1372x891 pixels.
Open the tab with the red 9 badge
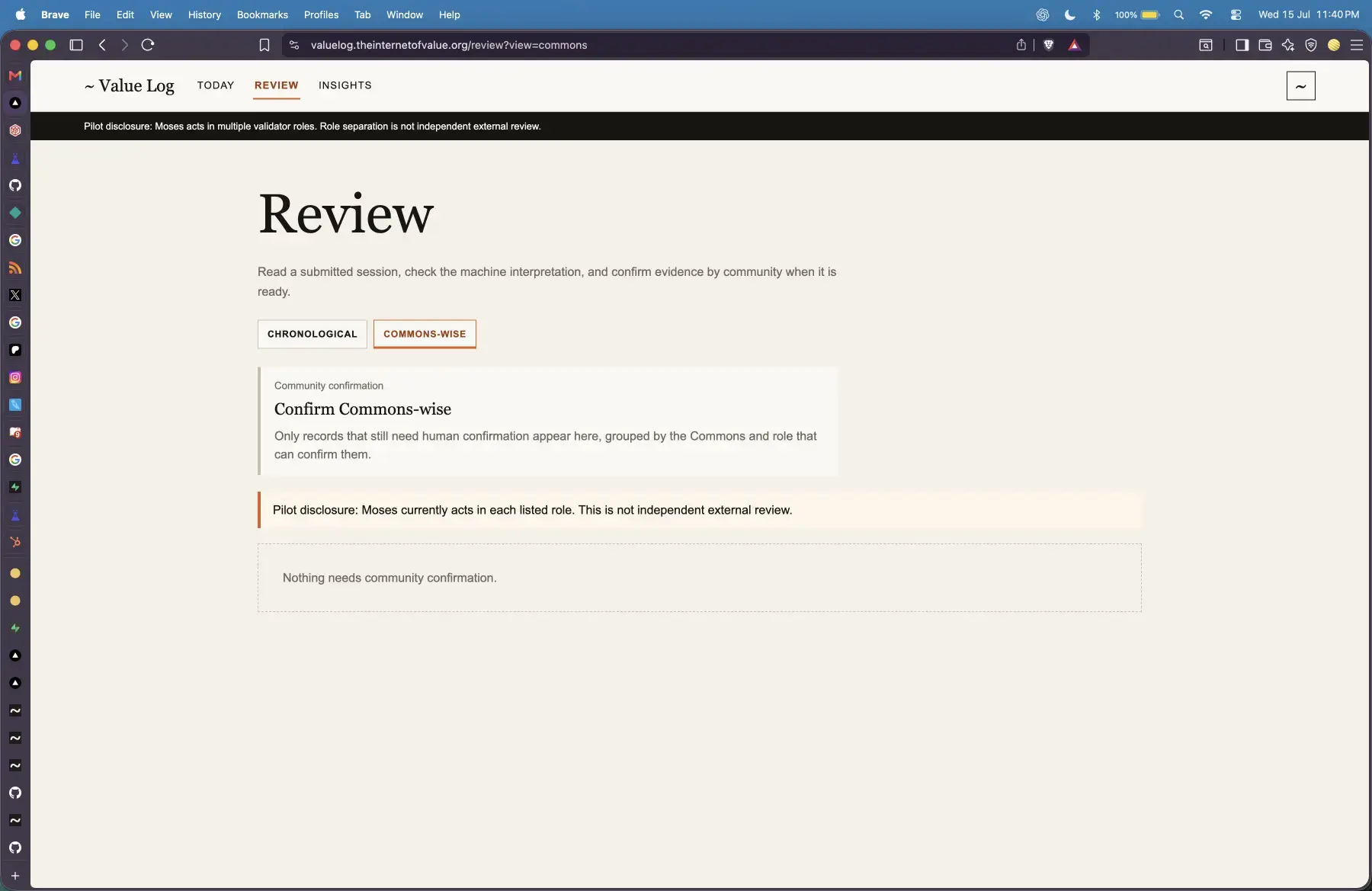(15, 432)
